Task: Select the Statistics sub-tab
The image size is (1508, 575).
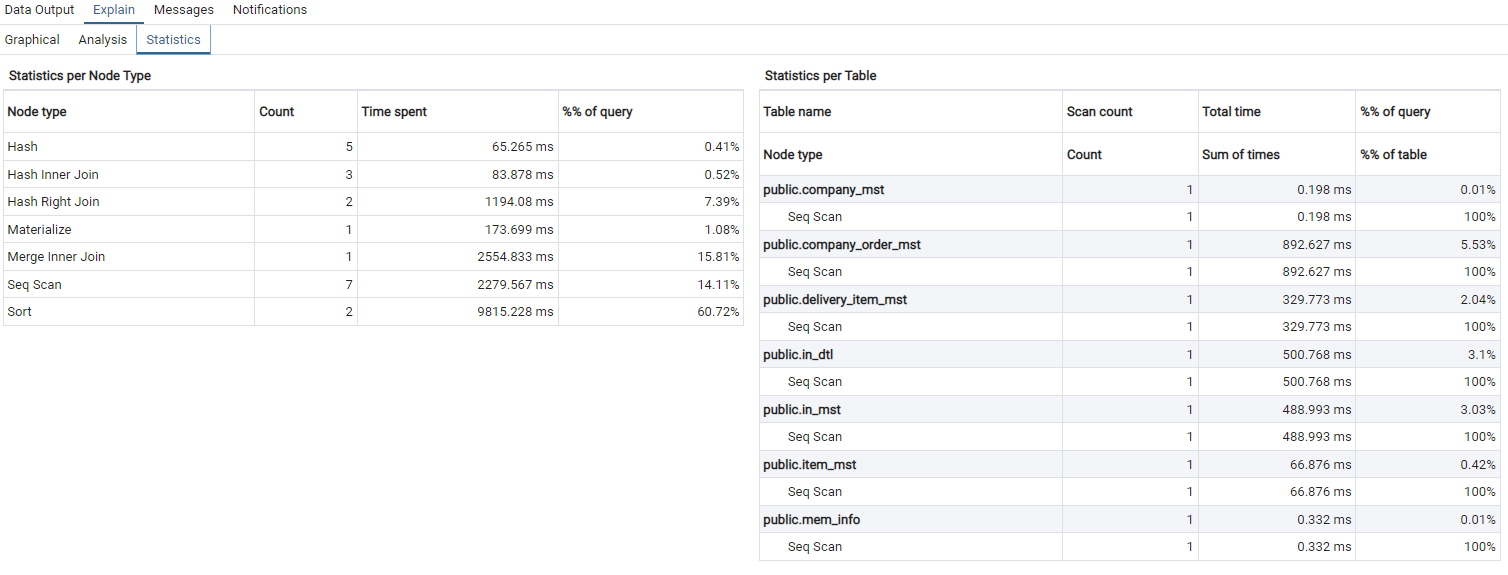Action: tap(173, 40)
